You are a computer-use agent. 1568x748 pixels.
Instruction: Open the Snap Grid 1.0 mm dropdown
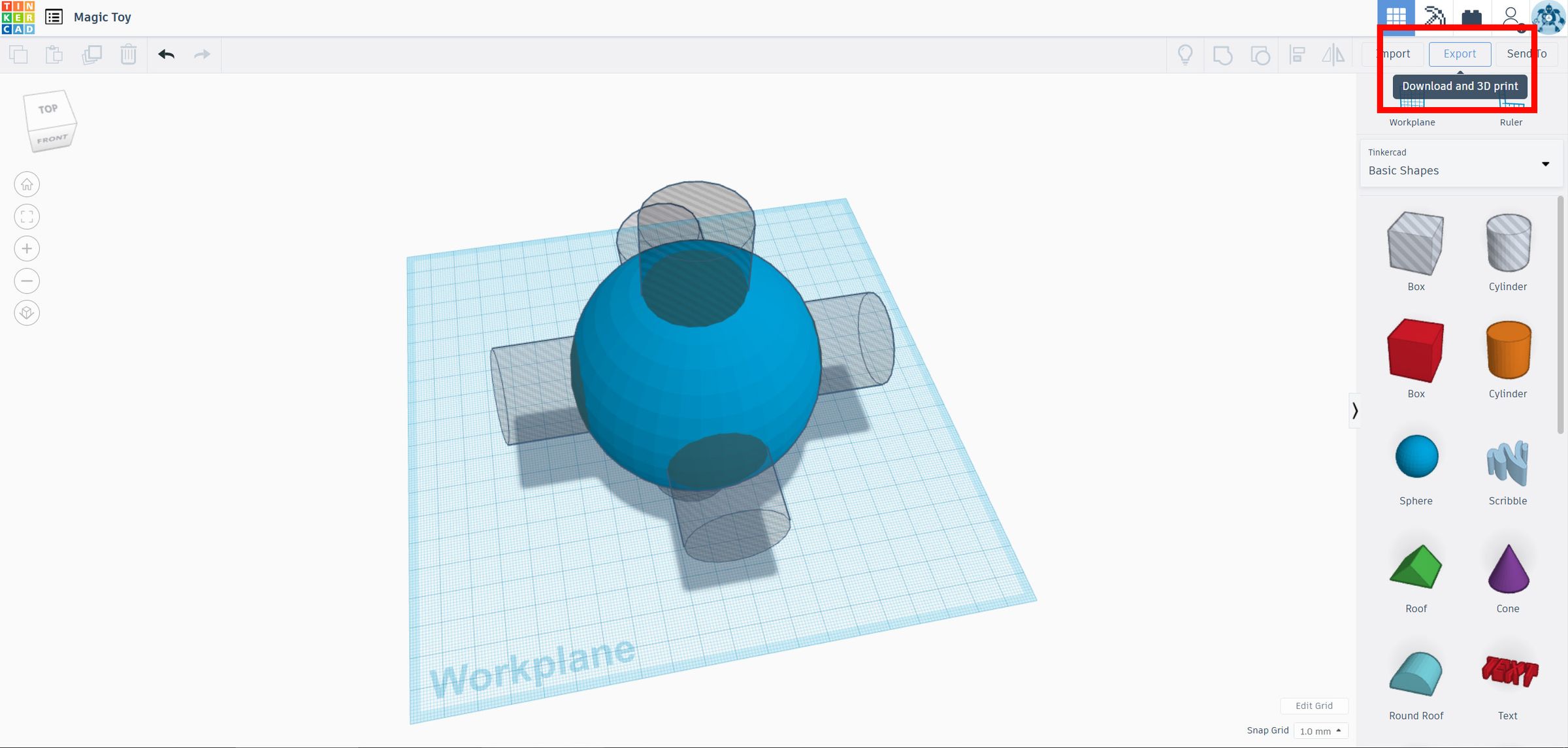click(1320, 731)
